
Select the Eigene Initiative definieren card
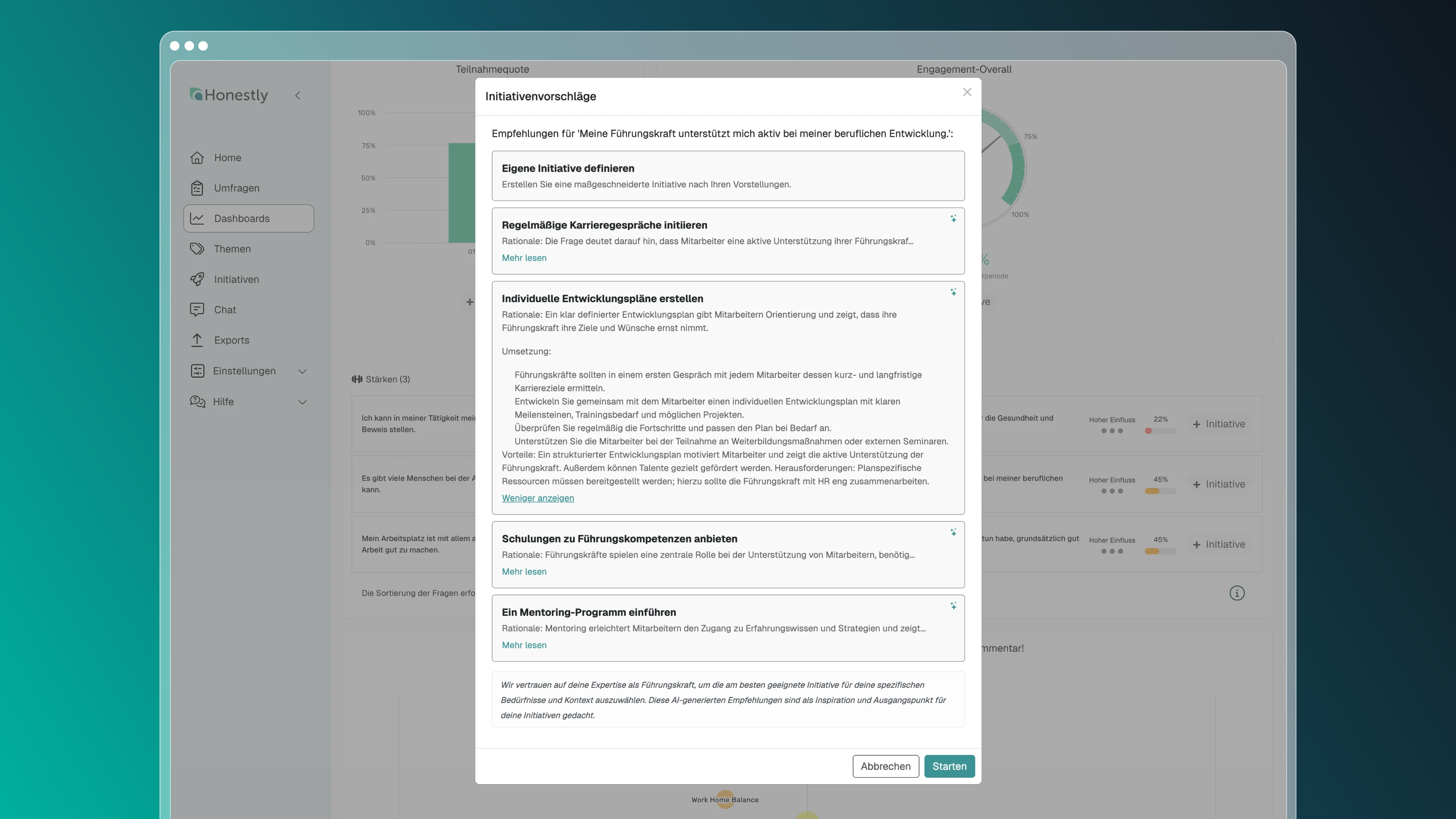click(728, 176)
